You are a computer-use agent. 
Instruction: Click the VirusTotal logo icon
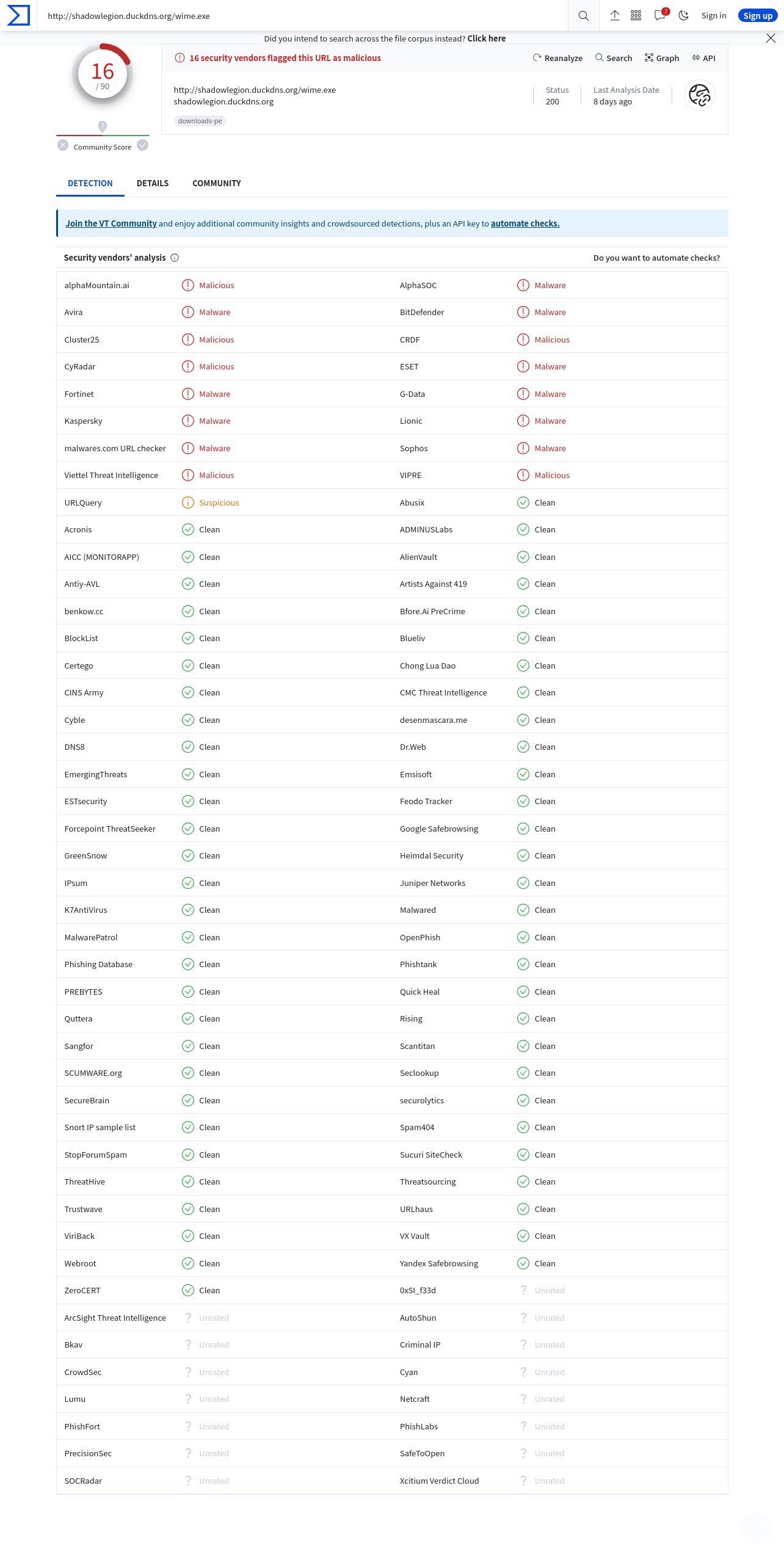pyautogui.click(x=18, y=15)
